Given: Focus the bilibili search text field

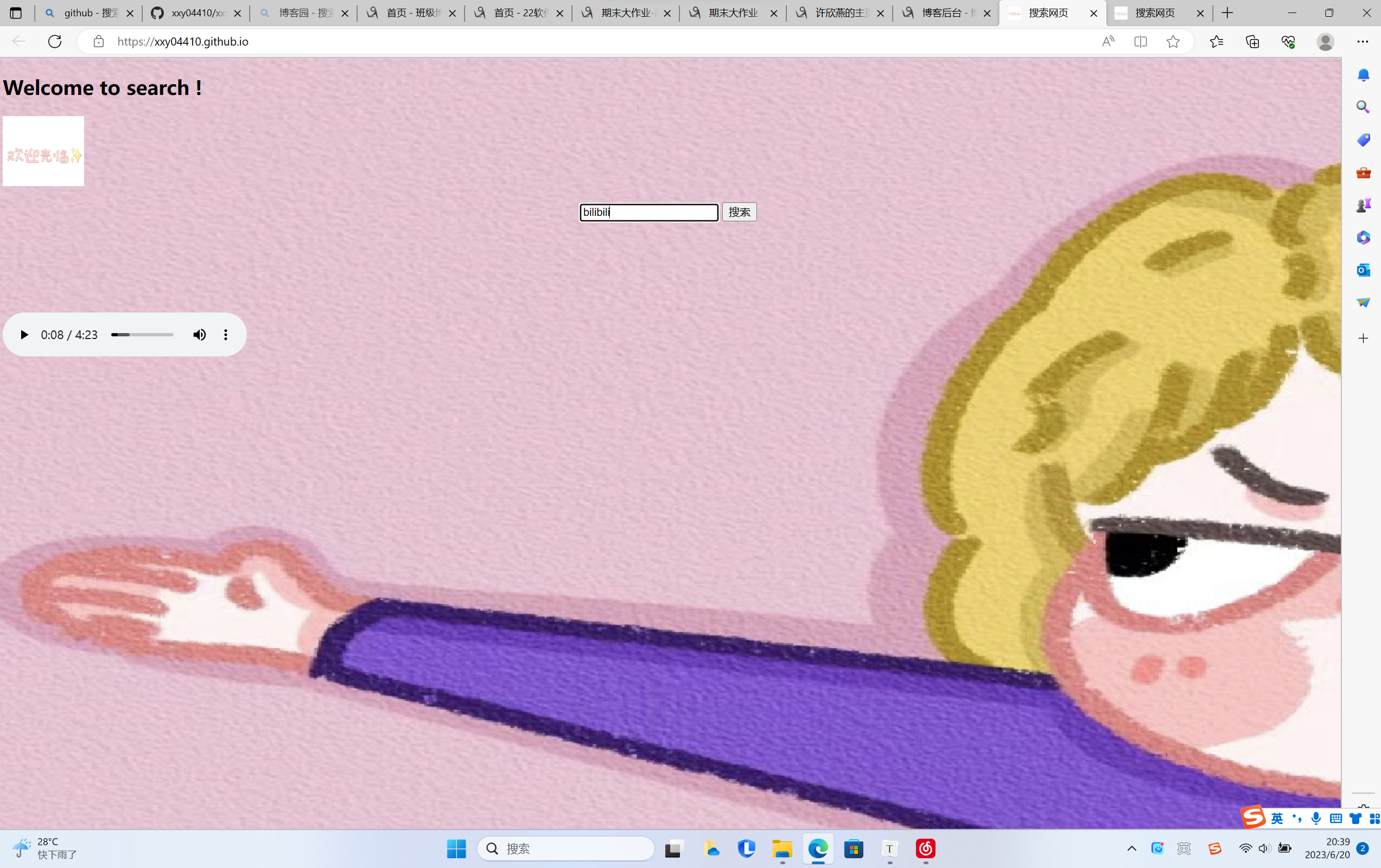Looking at the screenshot, I should tap(648, 212).
